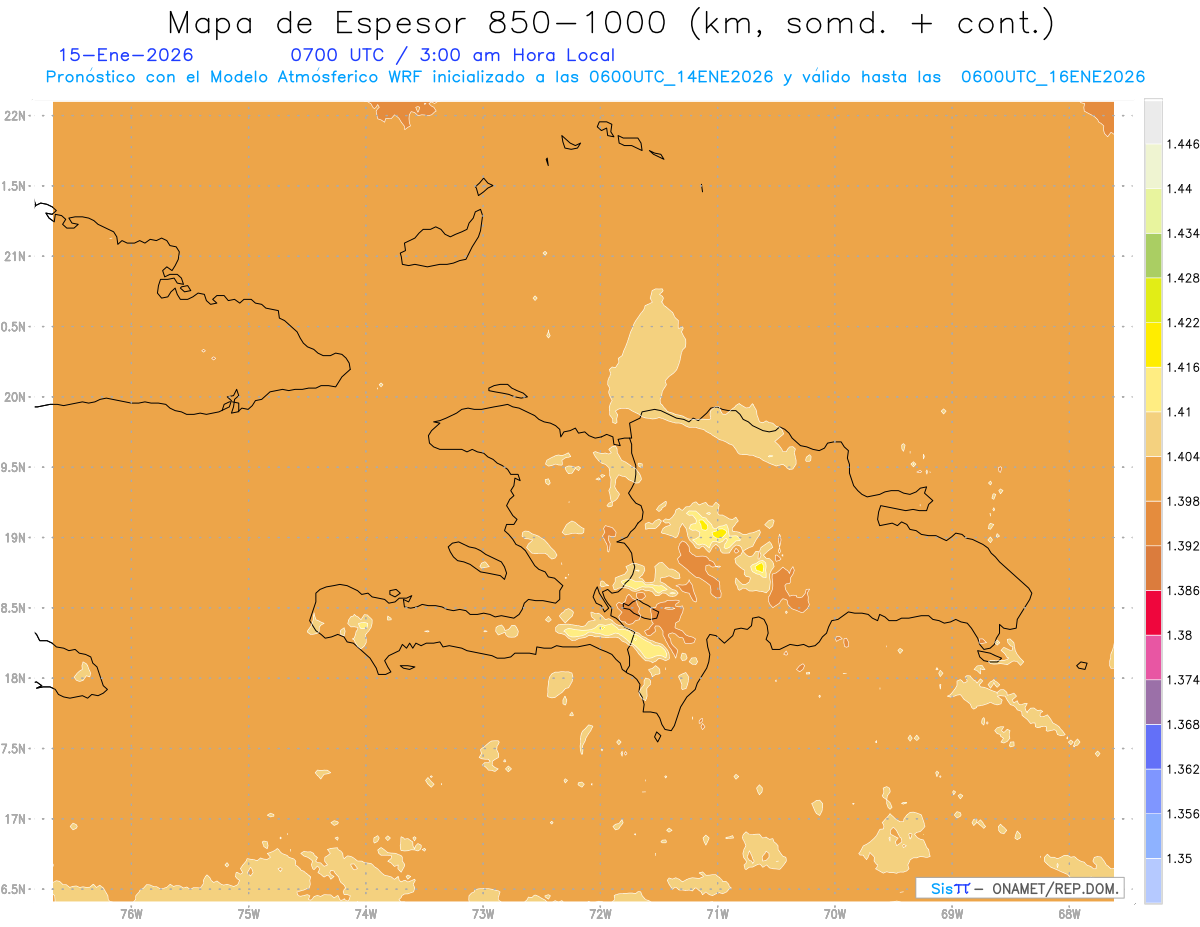
Task: Pick the grey swatch above the 1.446 legend value
Action: [1153, 121]
